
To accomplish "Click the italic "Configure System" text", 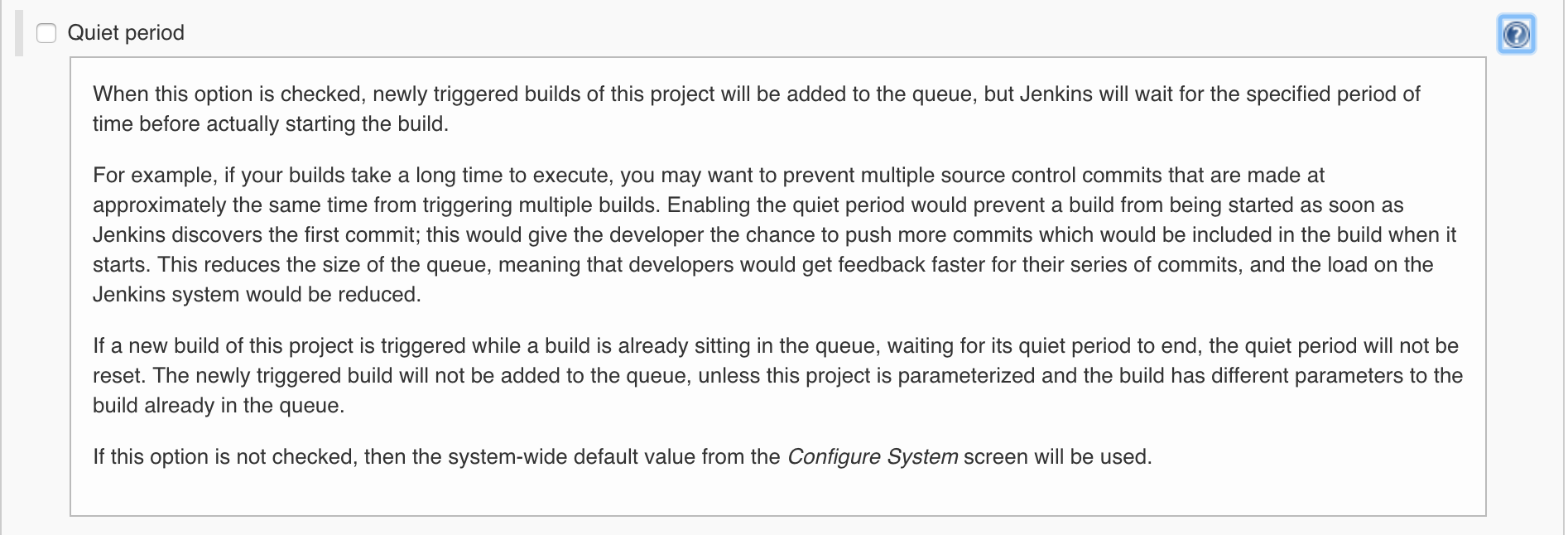I will tap(873, 457).
